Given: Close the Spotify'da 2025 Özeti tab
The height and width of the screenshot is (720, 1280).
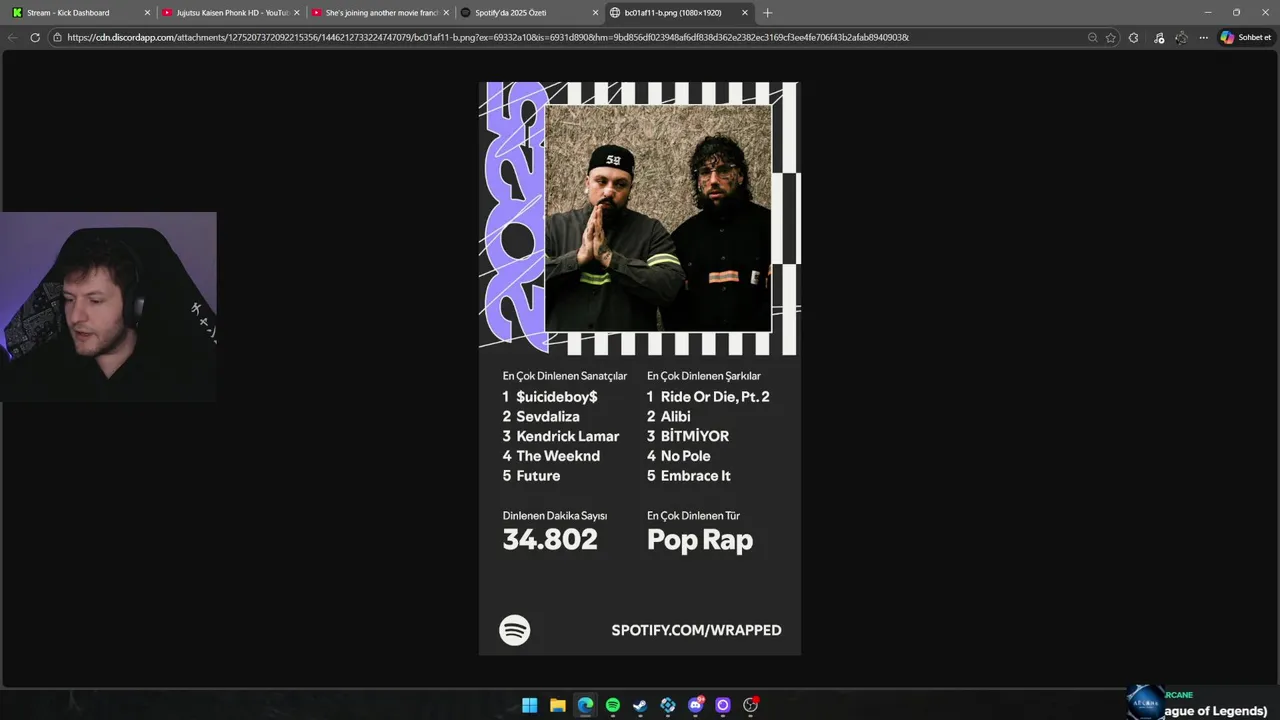Looking at the screenshot, I should click(x=595, y=13).
